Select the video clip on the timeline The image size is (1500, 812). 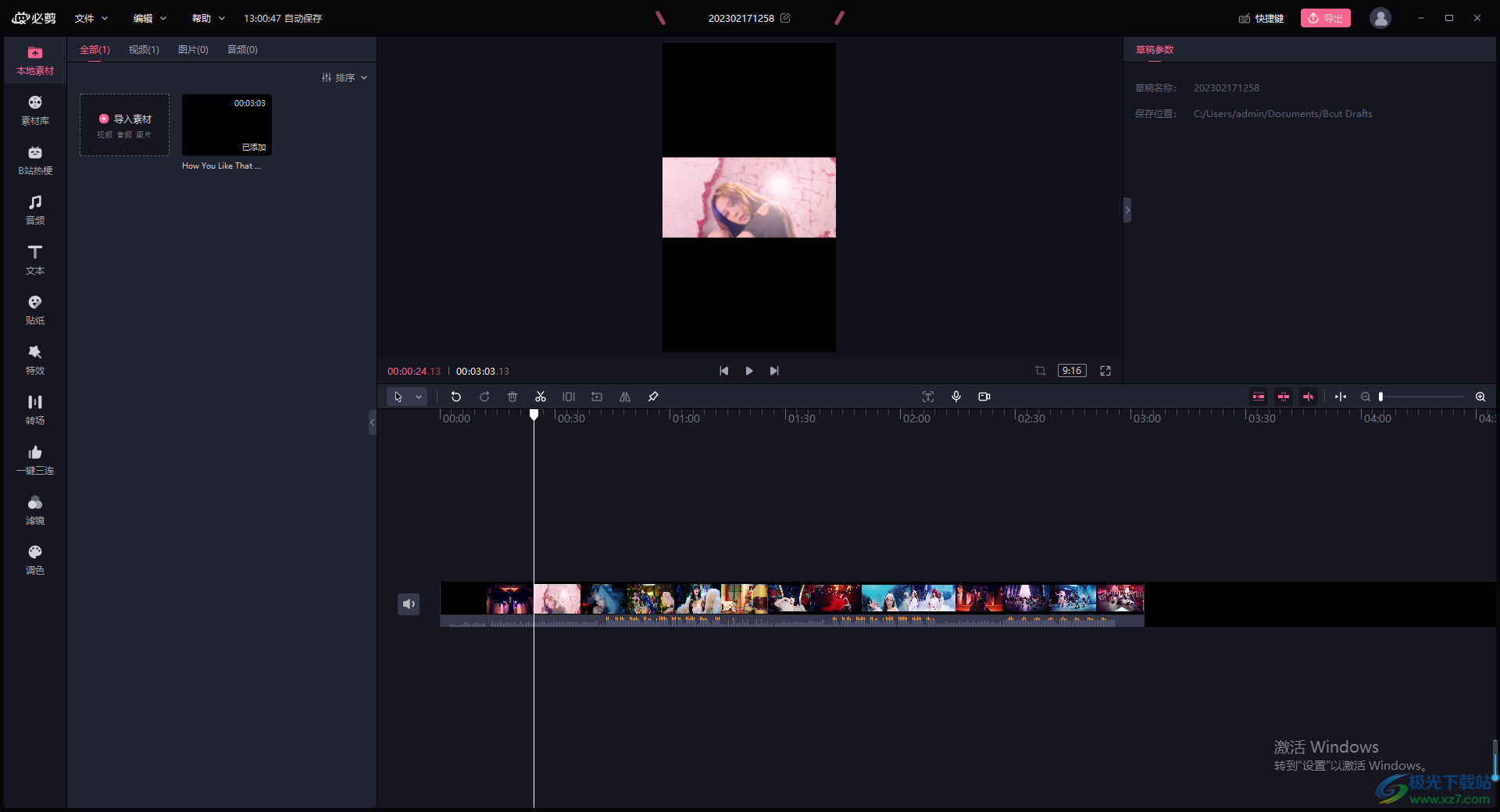792,604
